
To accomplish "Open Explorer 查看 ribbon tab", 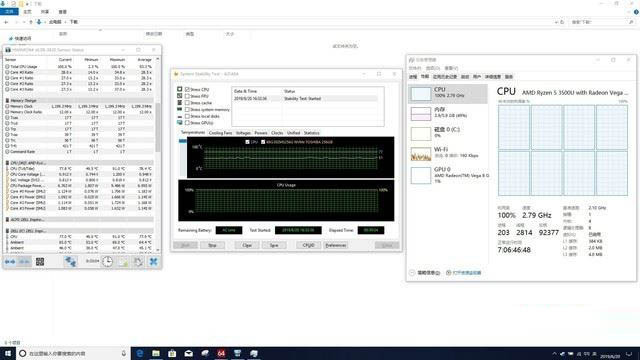I will (x=62, y=12).
